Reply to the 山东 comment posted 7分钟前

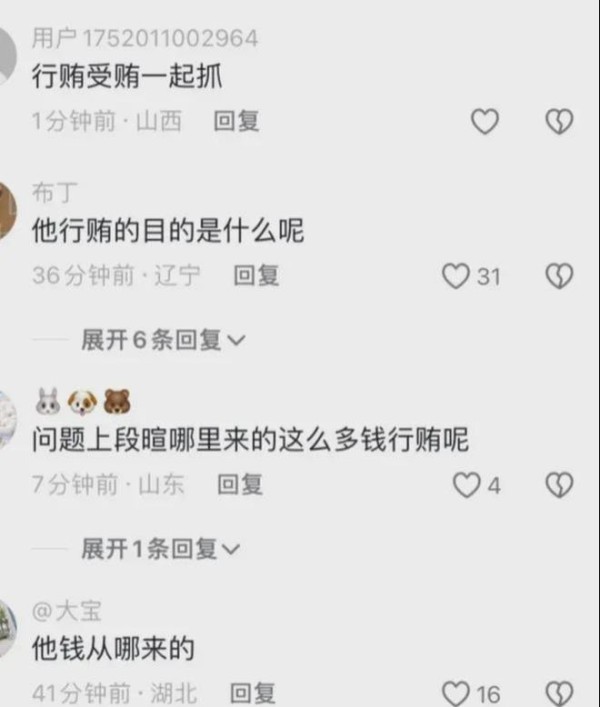point(240,485)
